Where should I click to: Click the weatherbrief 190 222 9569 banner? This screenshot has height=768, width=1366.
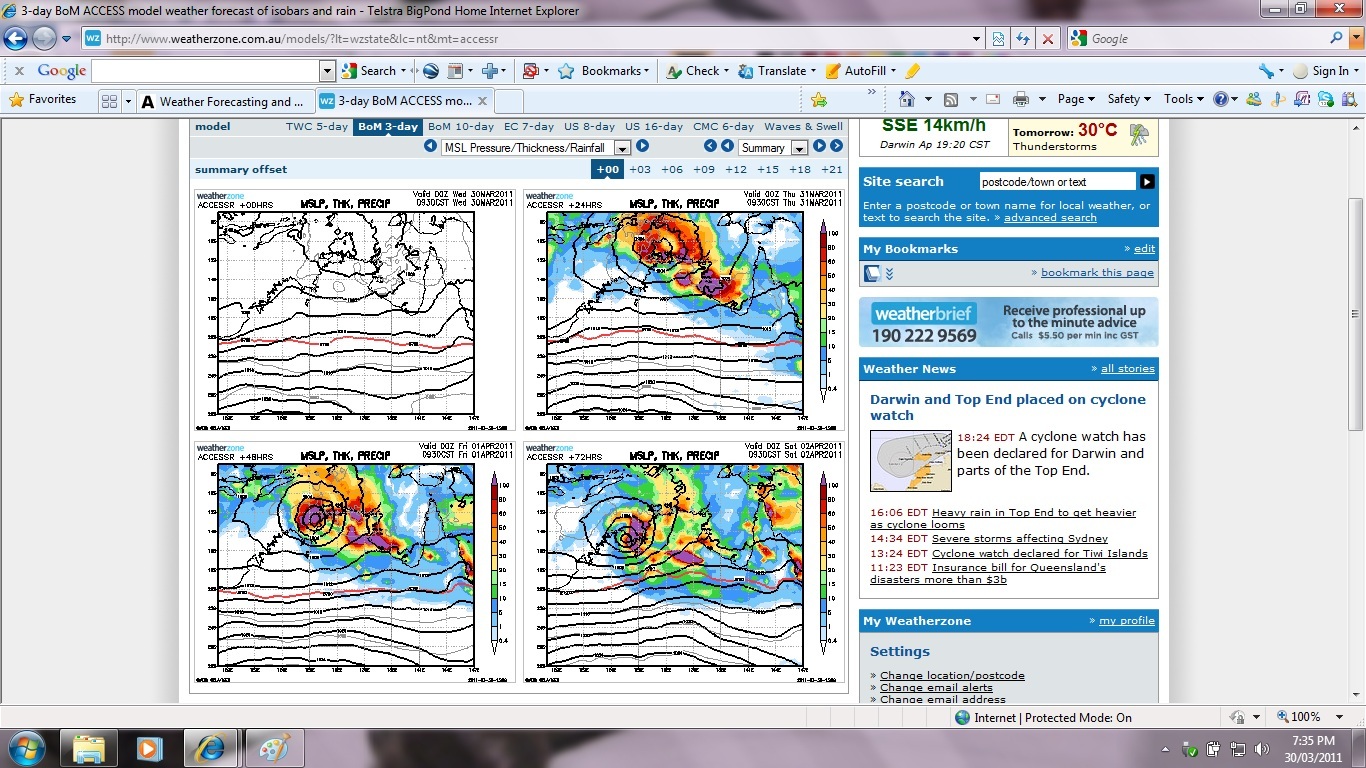pyautogui.click(x=1009, y=322)
